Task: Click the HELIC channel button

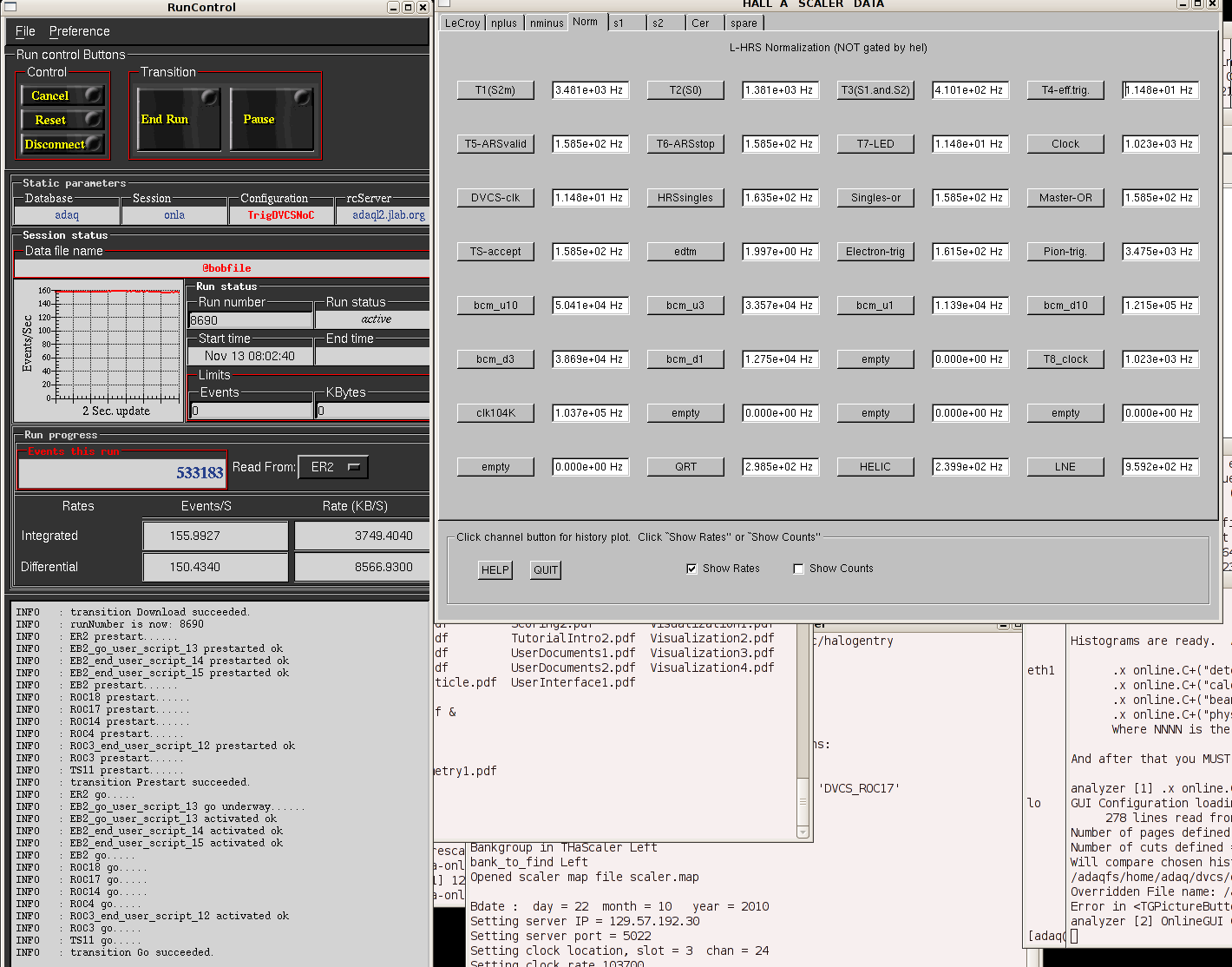Action: point(875,467)
